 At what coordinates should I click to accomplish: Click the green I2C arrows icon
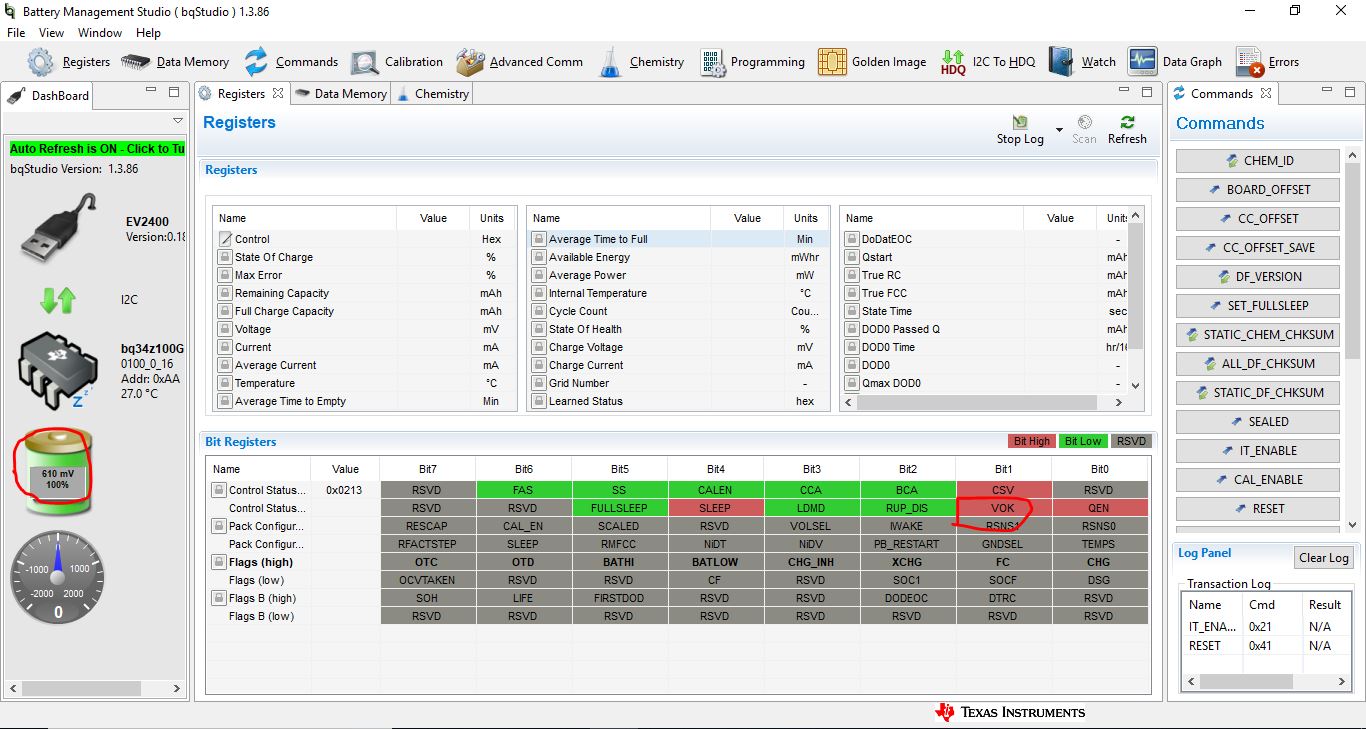(58, 299)
